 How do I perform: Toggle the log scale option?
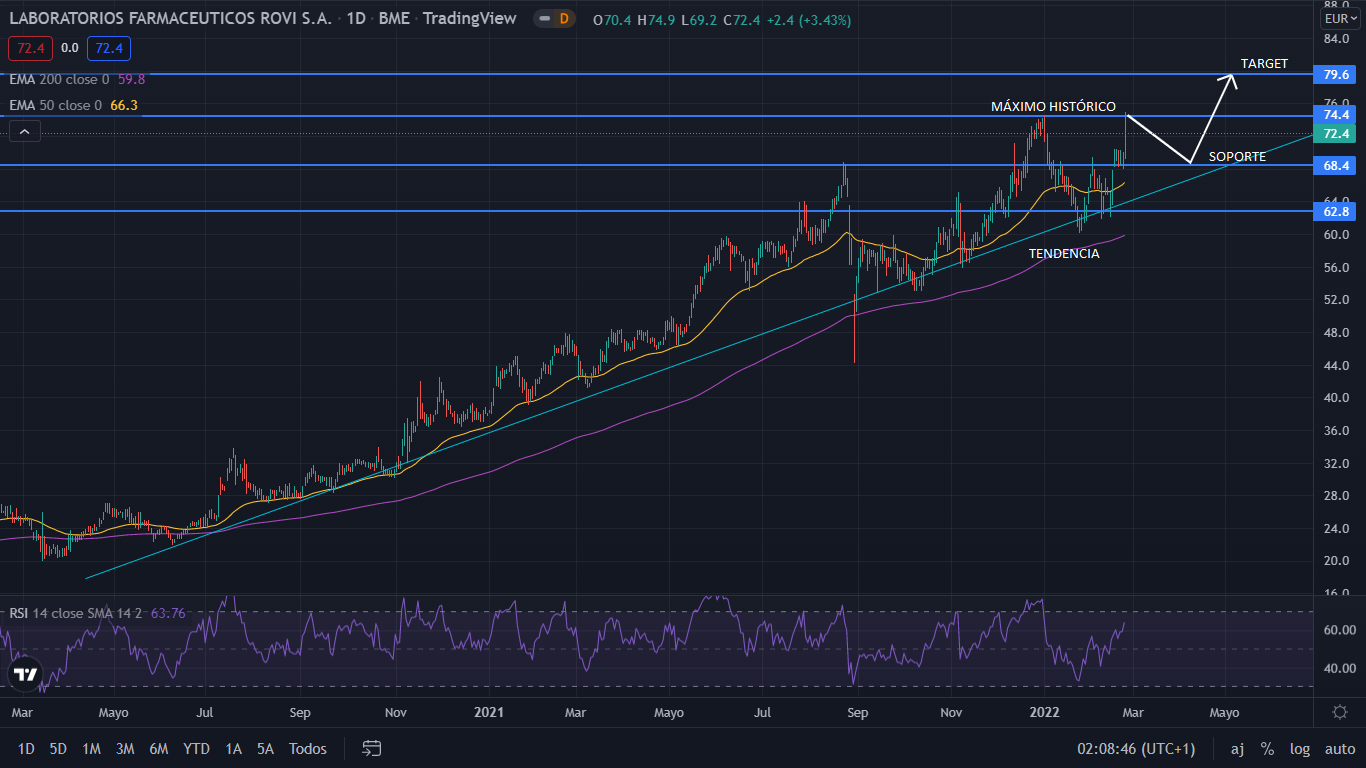1299,748
